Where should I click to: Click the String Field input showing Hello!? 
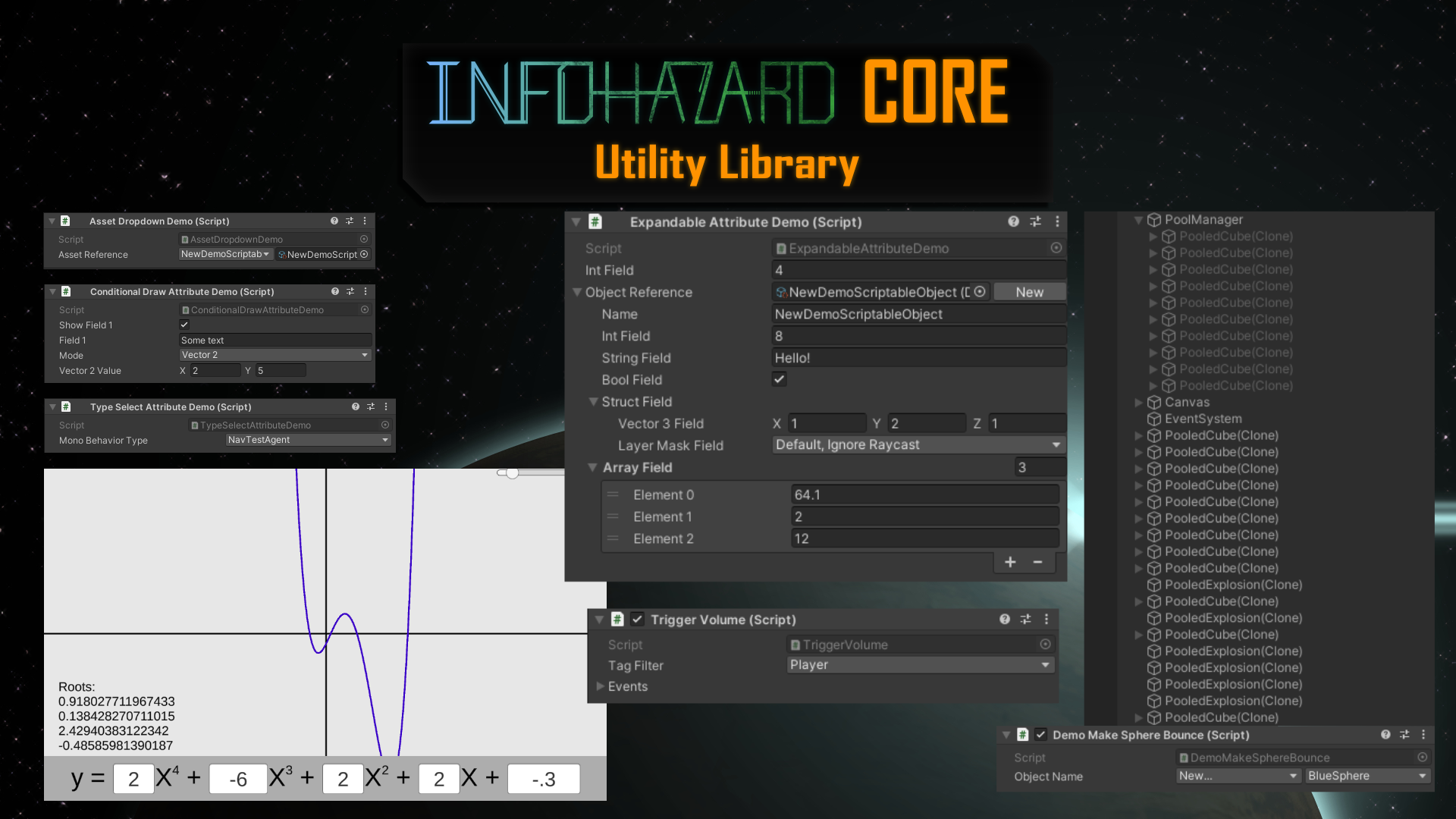(918, 358)
